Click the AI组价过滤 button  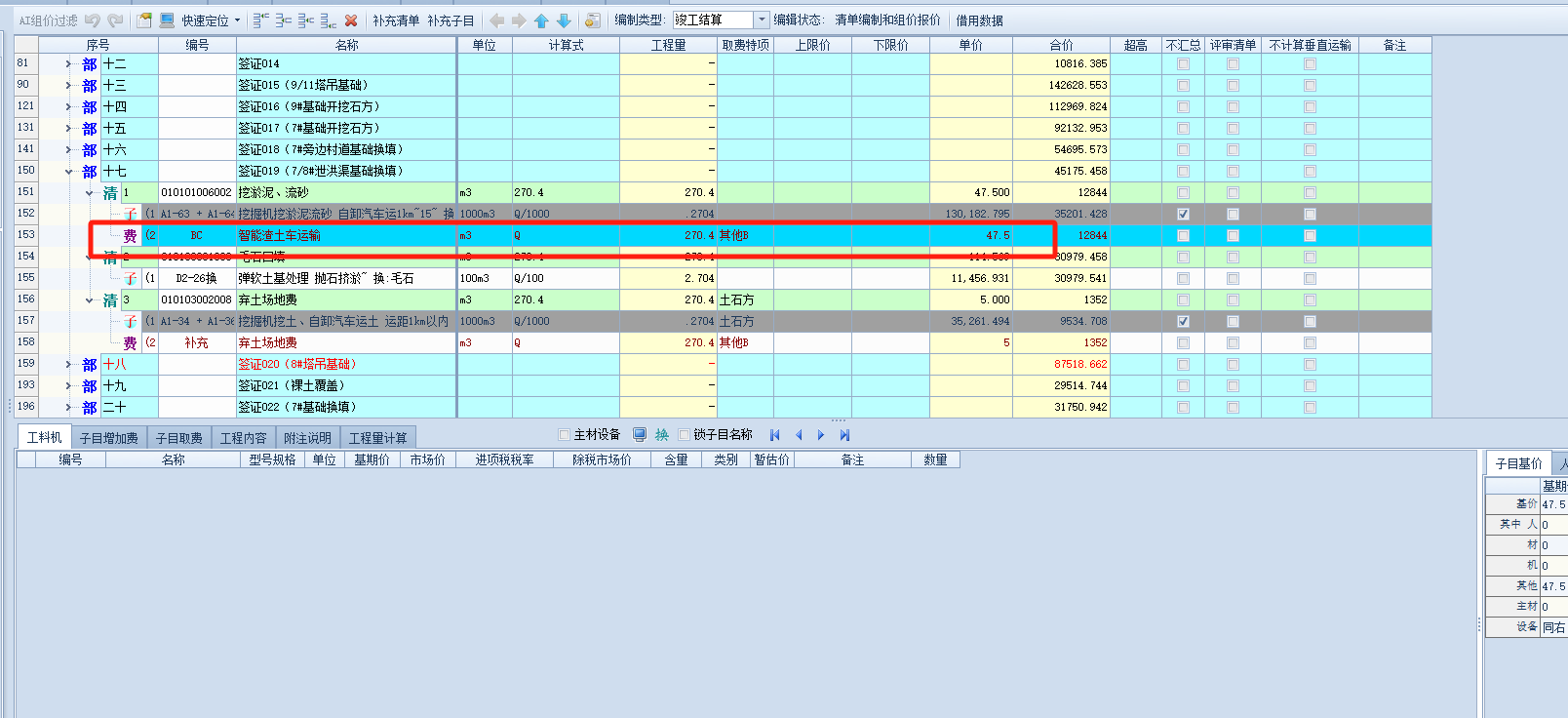(x=49, y=20)
